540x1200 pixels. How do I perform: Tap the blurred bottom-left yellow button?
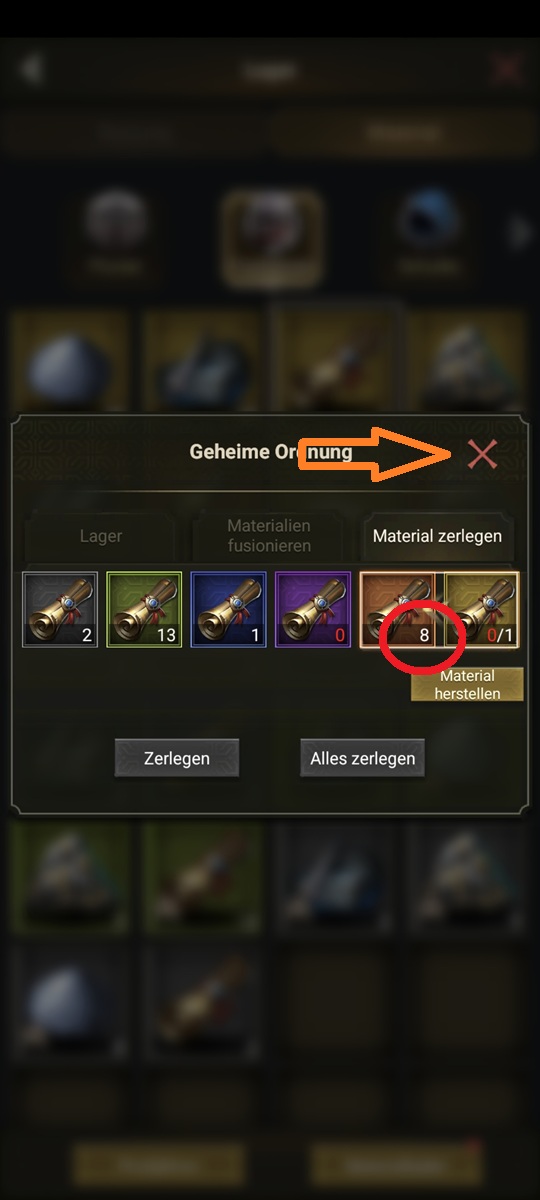[158, 1165]
